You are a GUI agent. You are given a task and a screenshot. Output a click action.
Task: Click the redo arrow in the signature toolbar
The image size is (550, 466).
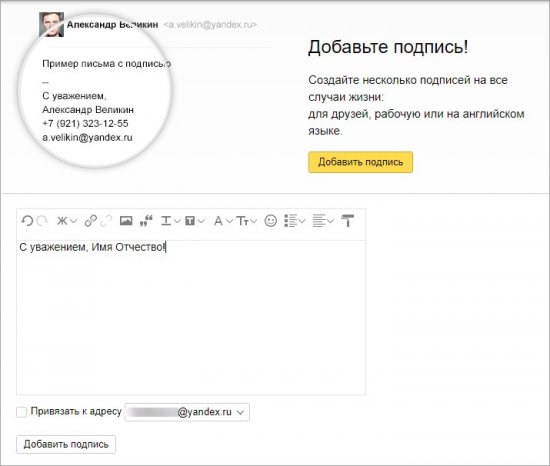42,221
